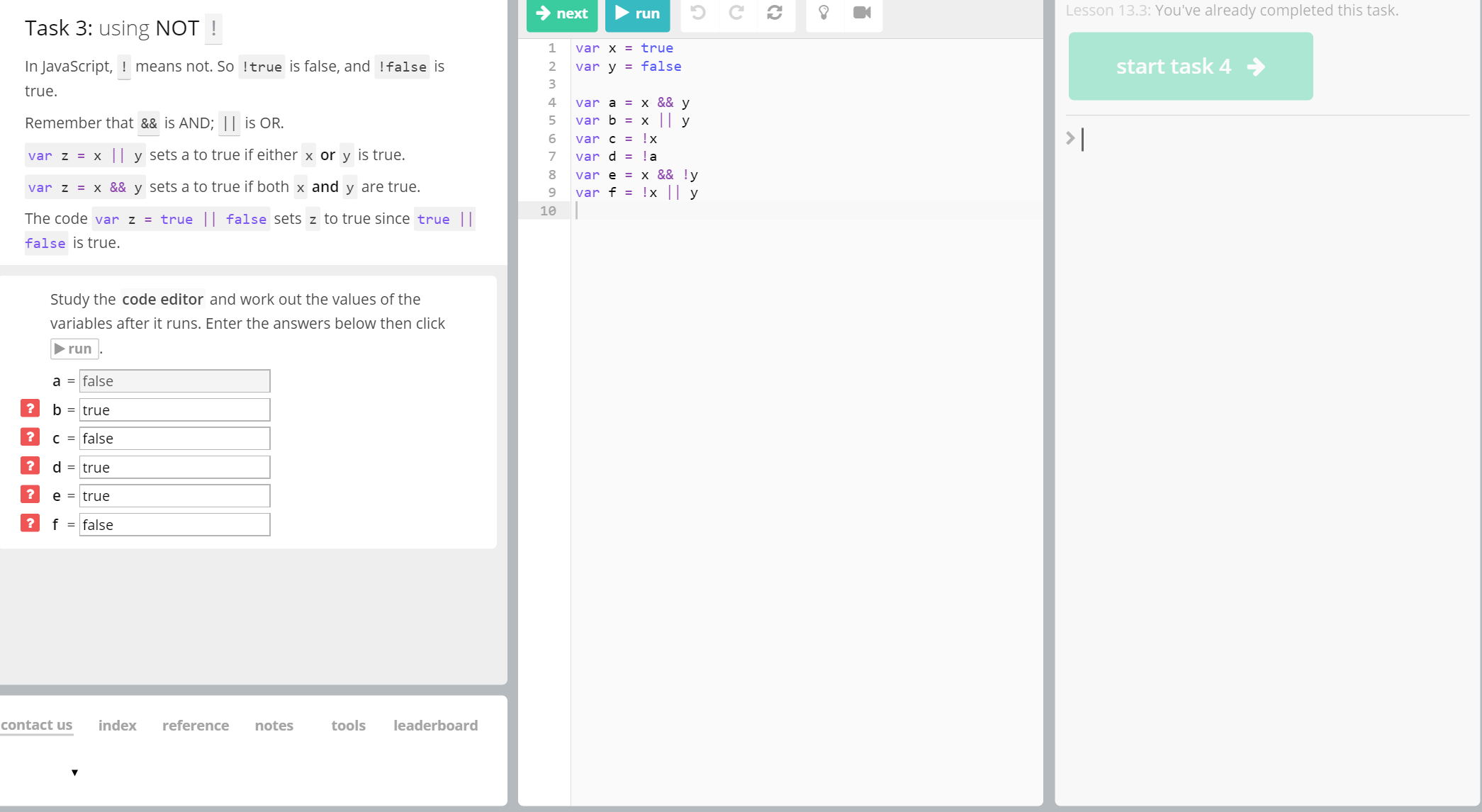Image resolution: width=1482 pixels, height=812 pixels.
Task: Click the input field for variable e
Action: [x=174, y=496]
